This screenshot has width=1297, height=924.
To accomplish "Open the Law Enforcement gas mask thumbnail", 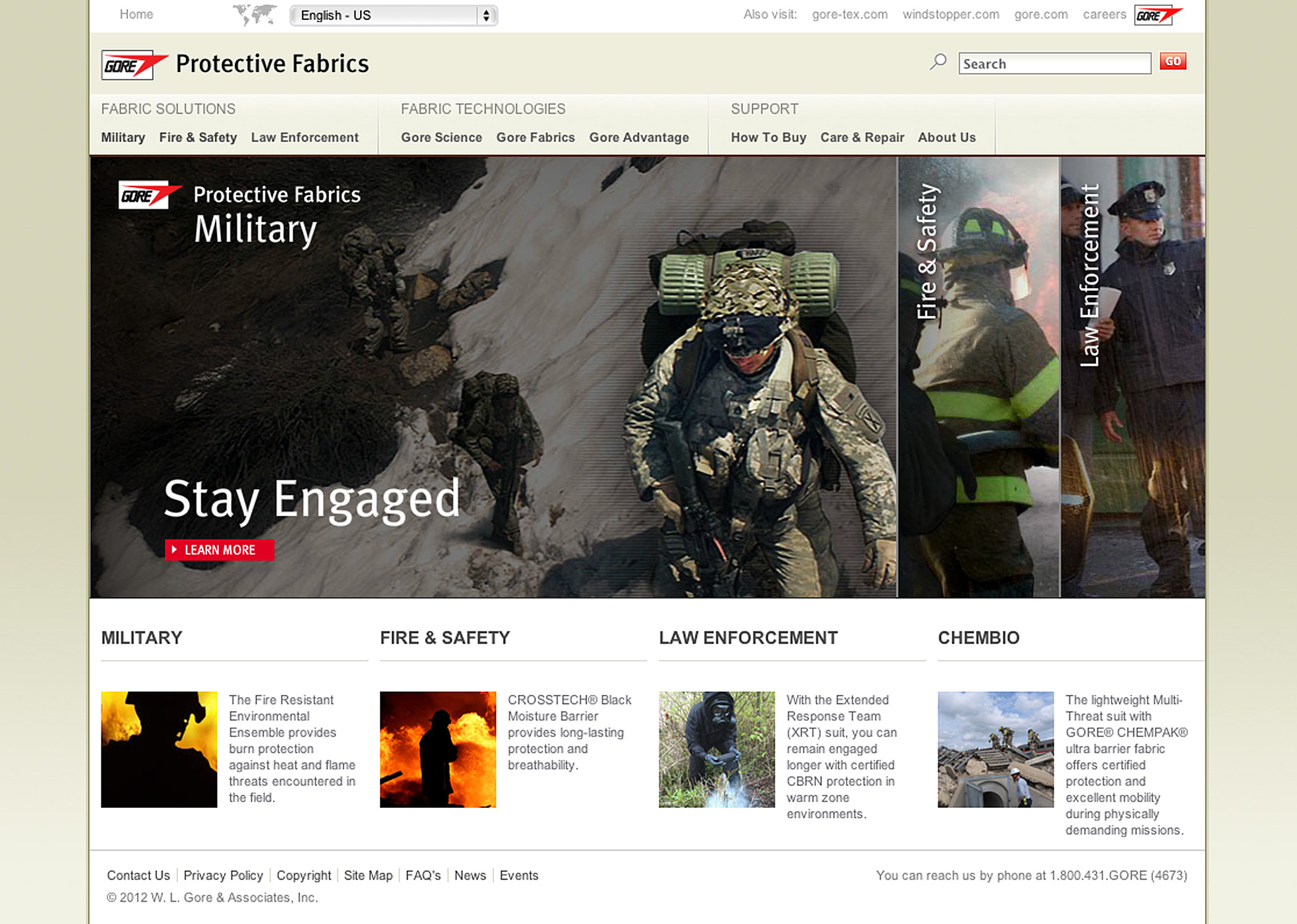I will coord(716,749).
